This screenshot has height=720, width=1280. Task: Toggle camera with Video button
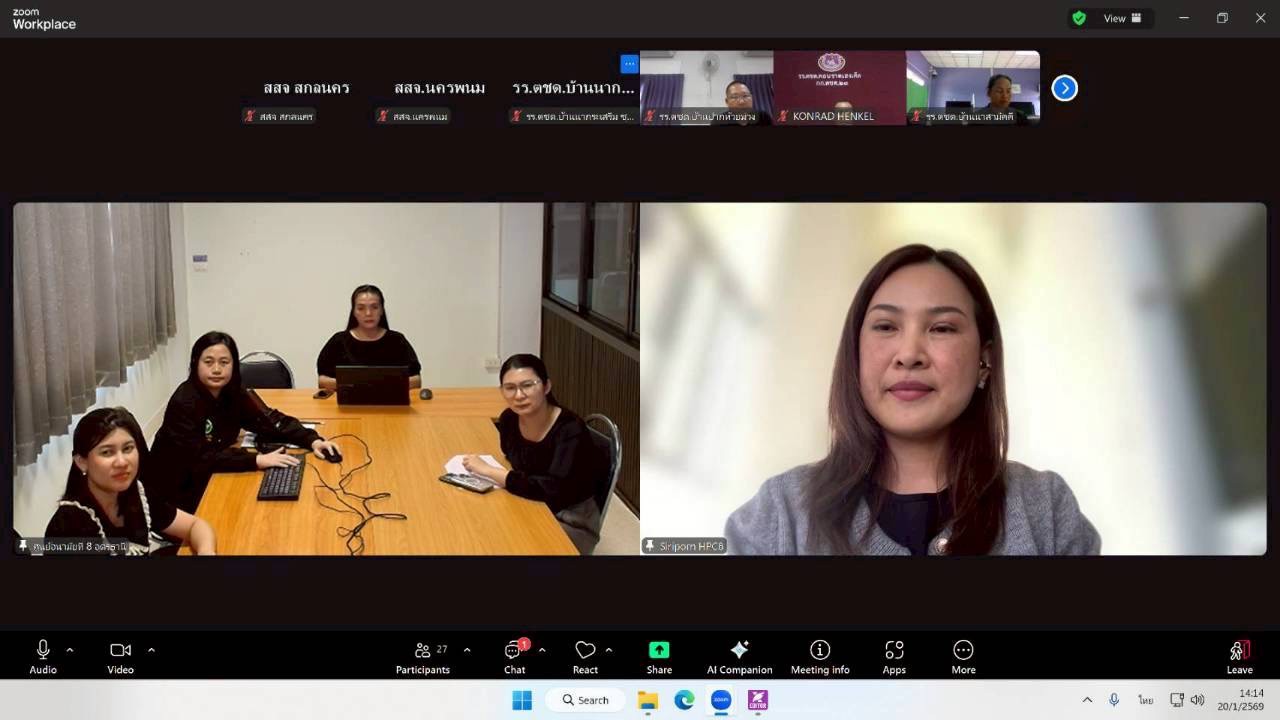120,657
